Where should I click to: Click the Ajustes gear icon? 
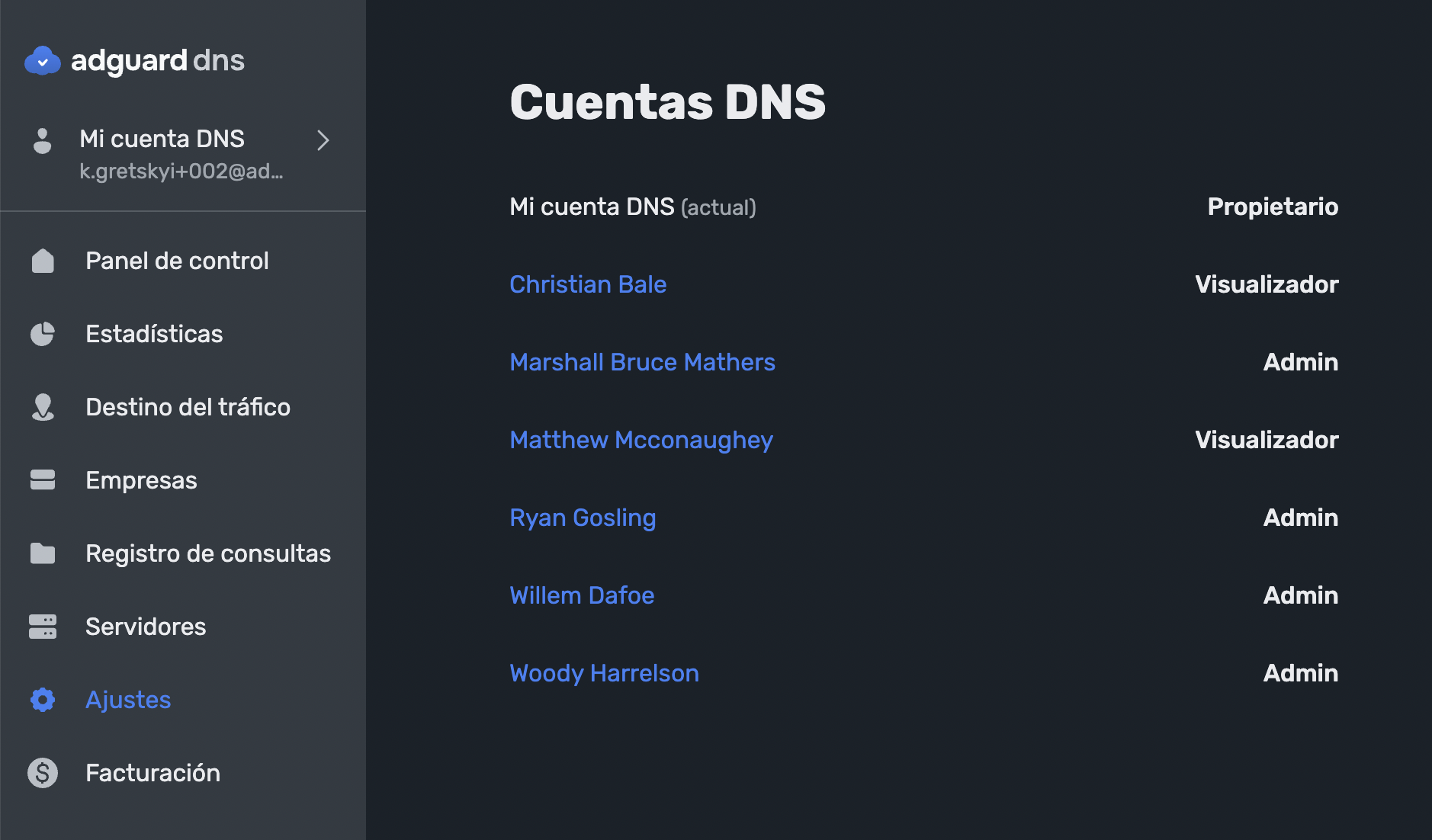tap(43, 700)
